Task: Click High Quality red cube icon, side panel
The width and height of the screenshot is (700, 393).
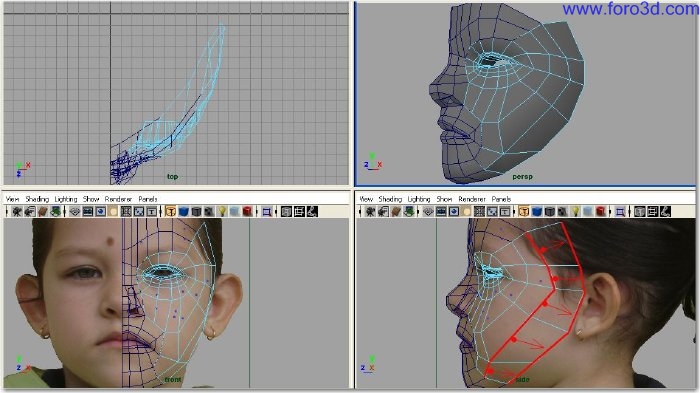Action: (601, 212)
